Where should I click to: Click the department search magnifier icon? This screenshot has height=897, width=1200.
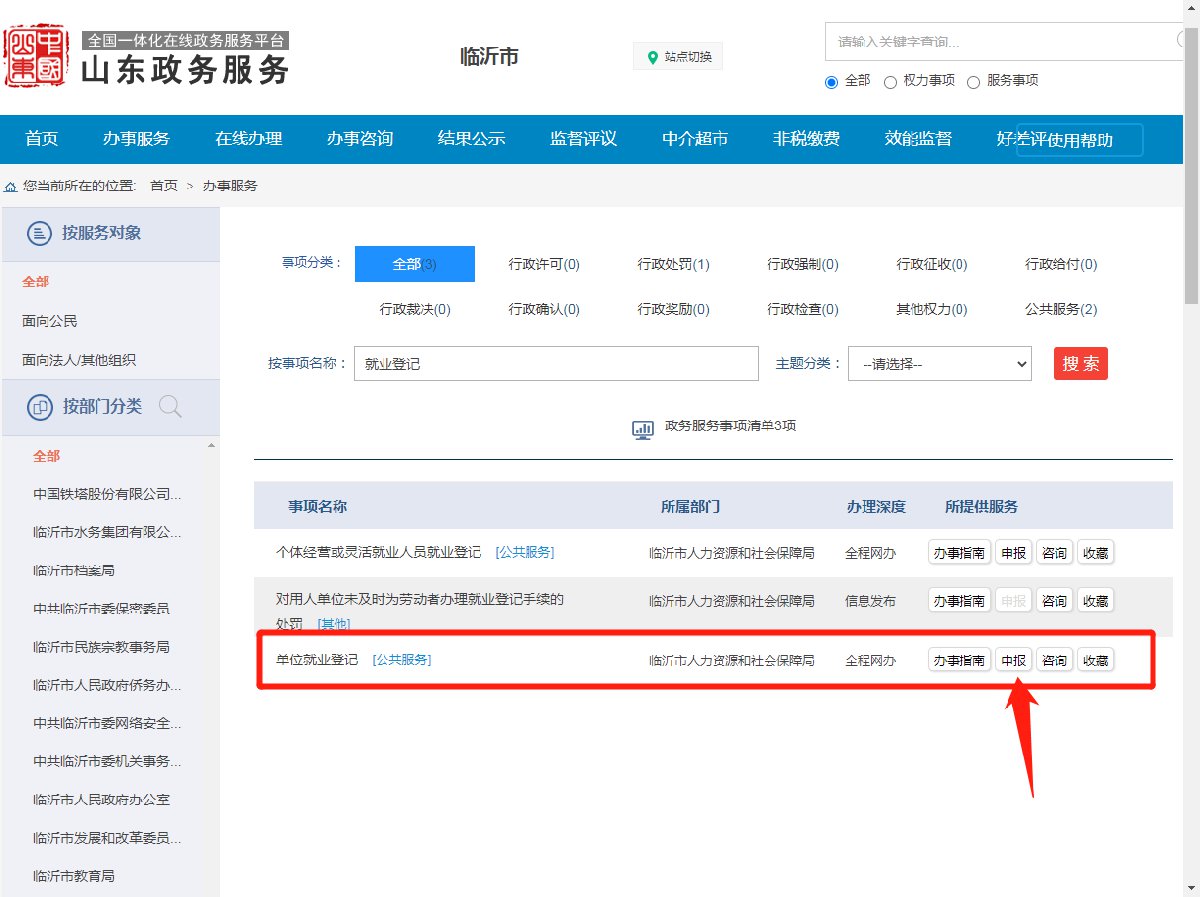tap(170, 407)
